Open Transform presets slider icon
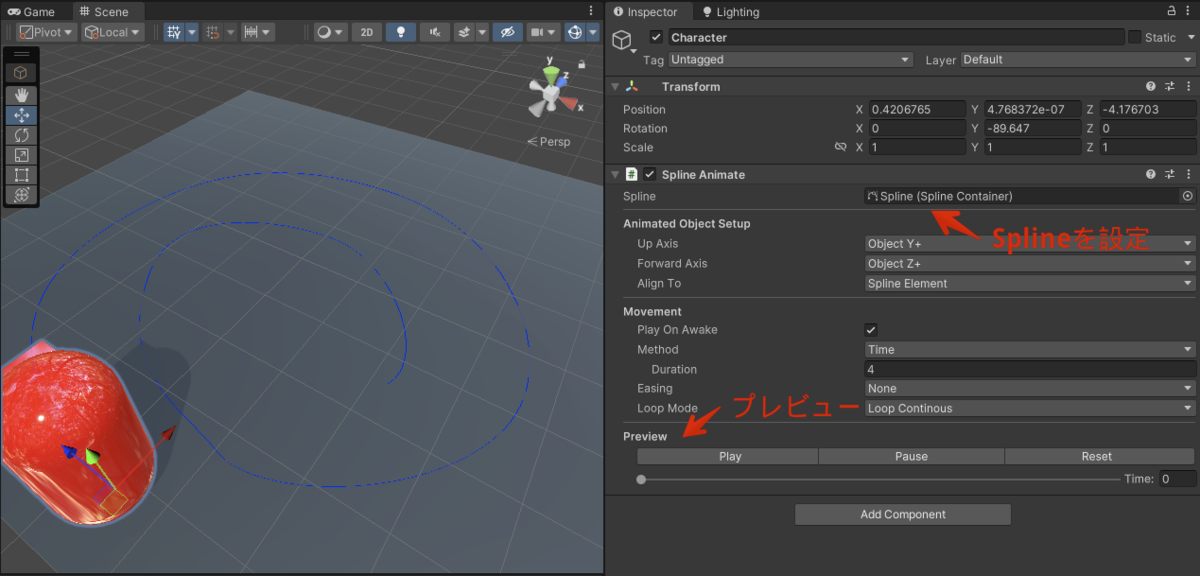Viewport: 1200px width, 576px height. tap(1170, 87)
